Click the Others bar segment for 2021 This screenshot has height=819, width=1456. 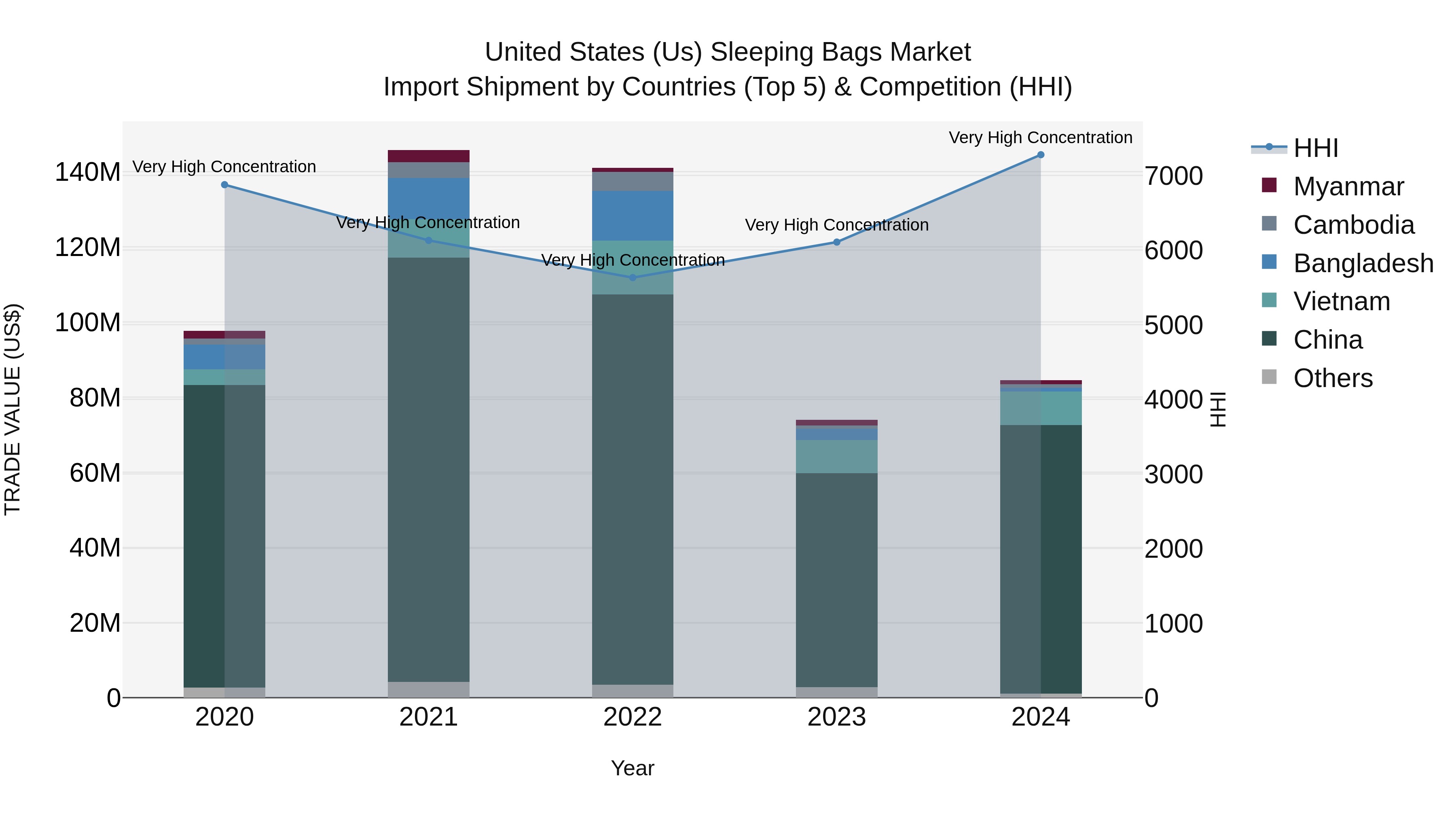click(428, 690)
